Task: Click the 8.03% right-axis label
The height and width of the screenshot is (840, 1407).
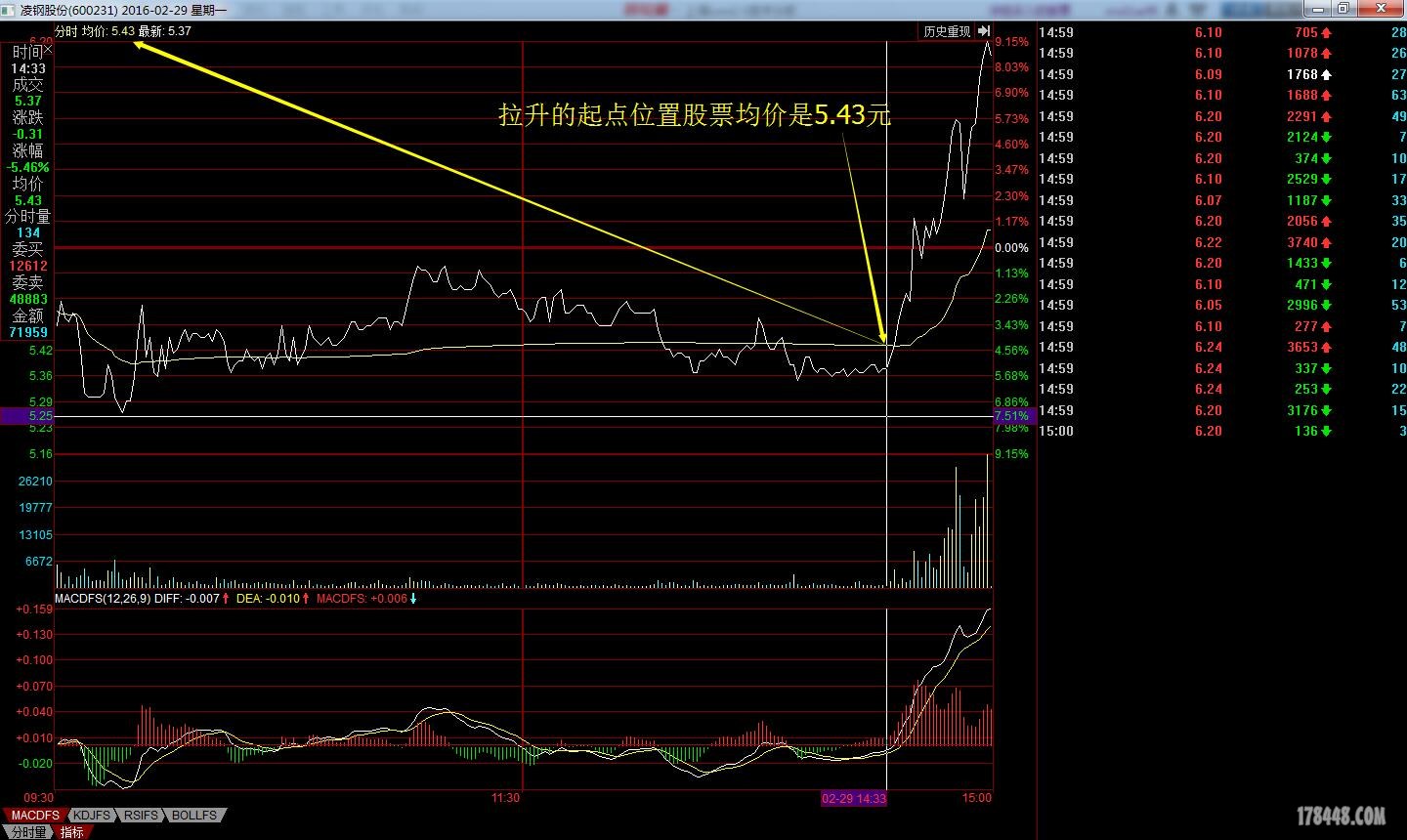Action: 1011,67
